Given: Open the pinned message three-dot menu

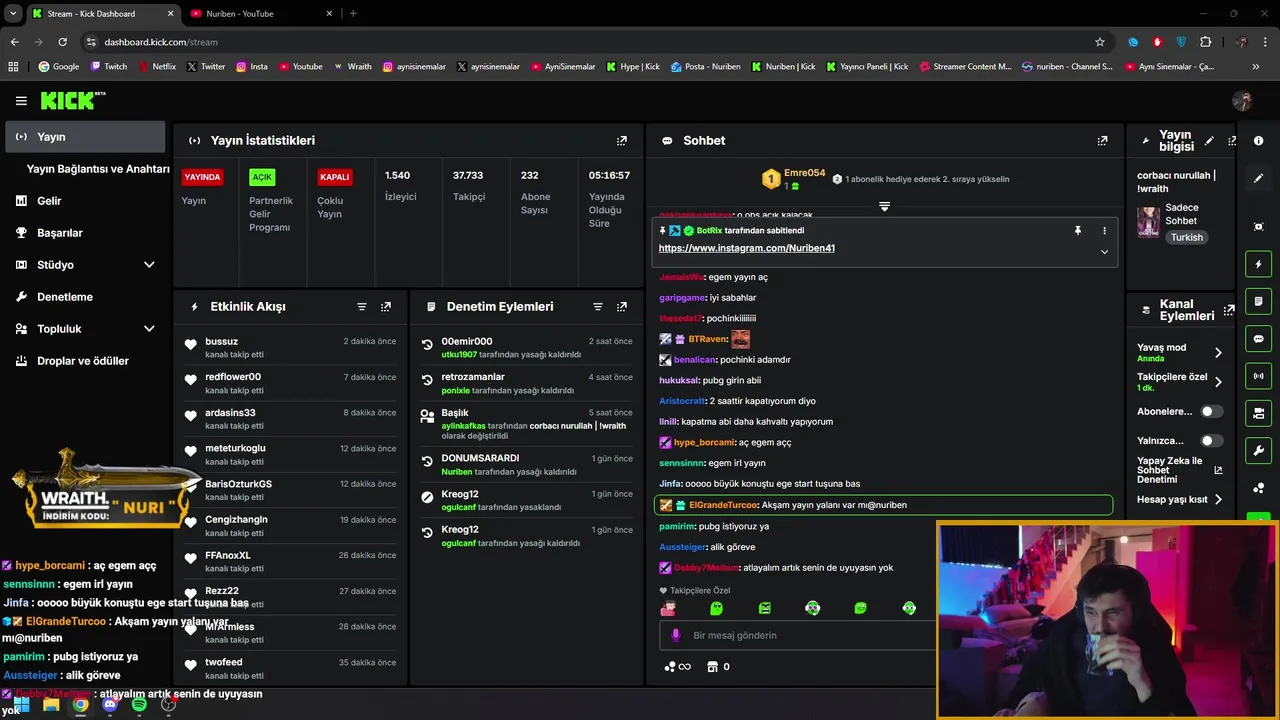Looking at the screenshot, I should tap(1104, 231).
